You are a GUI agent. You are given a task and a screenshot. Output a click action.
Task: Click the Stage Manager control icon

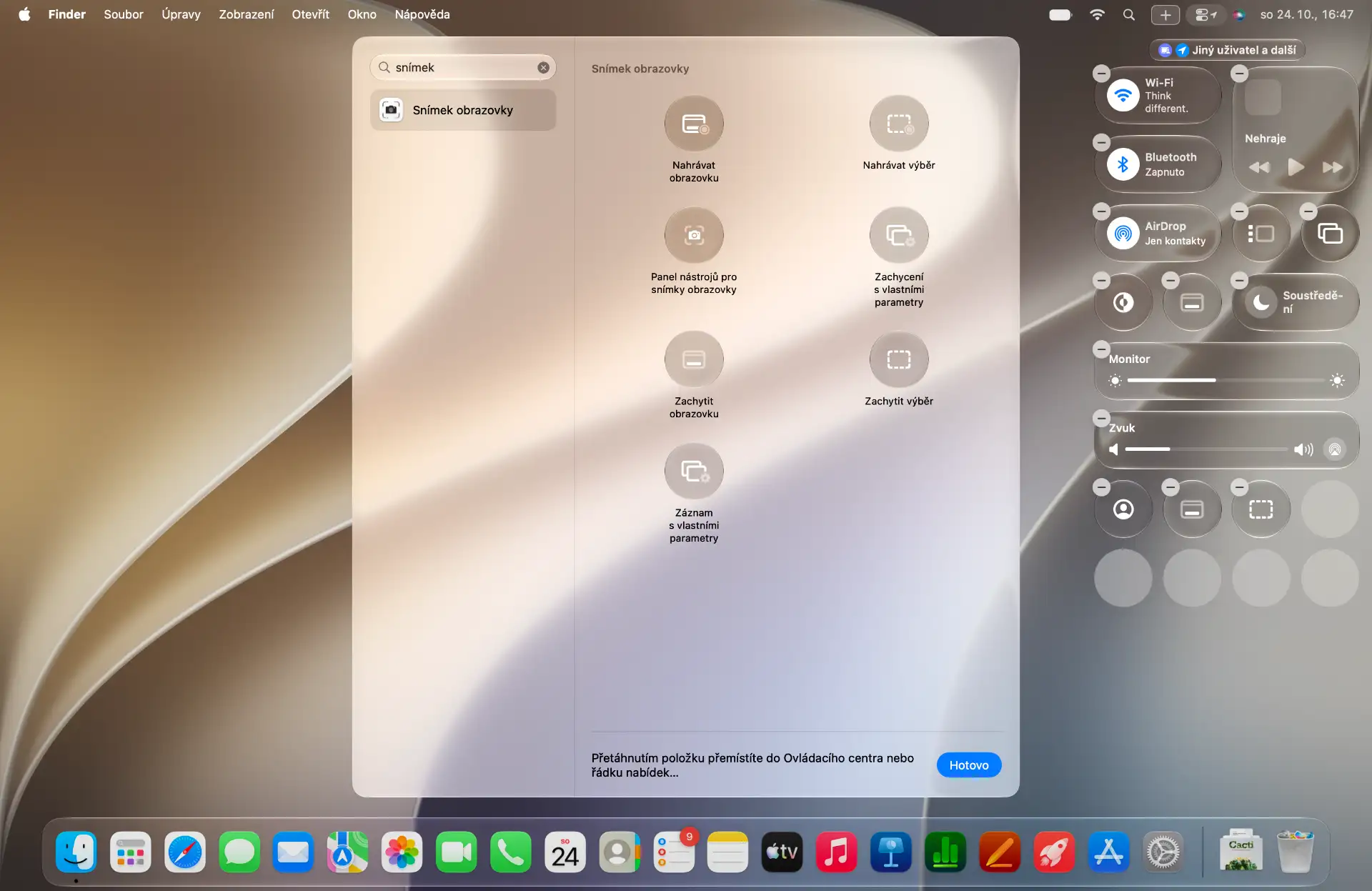[x=1261, y=234]
